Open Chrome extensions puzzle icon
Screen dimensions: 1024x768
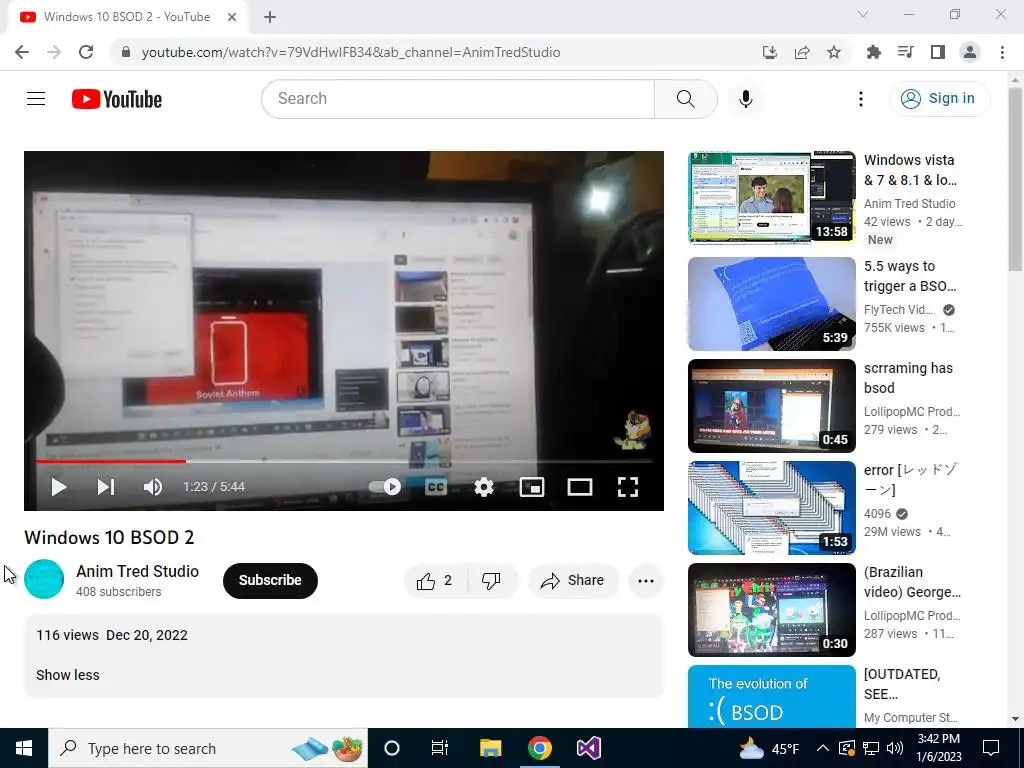tap(873, 52)
